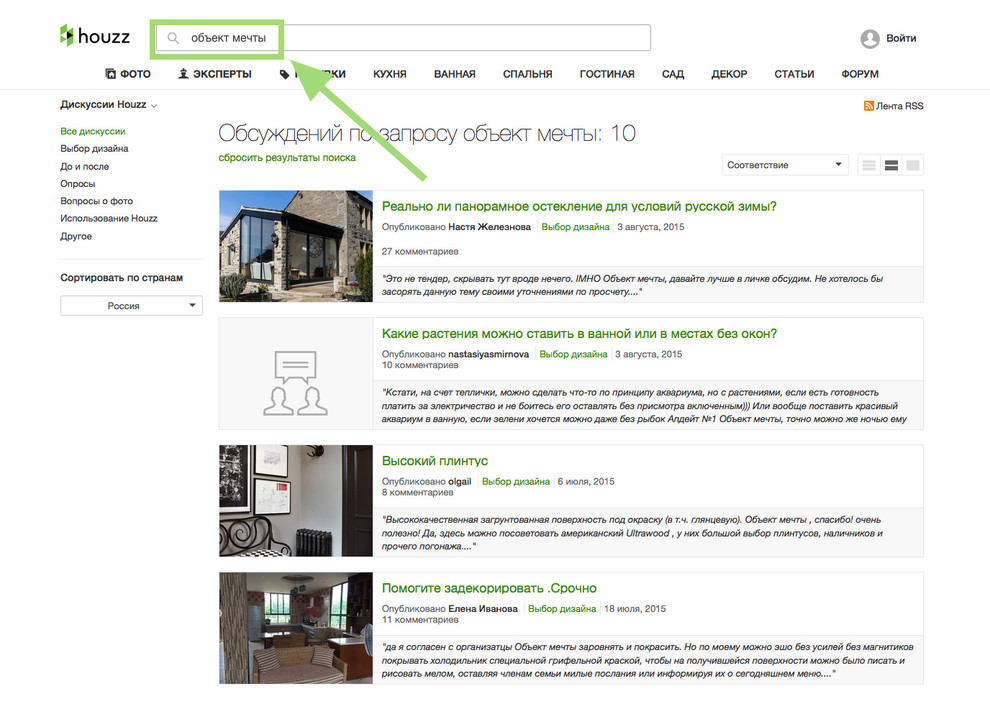Open the Россия country selector
The image size is (990, 704).
click(131, 305)
